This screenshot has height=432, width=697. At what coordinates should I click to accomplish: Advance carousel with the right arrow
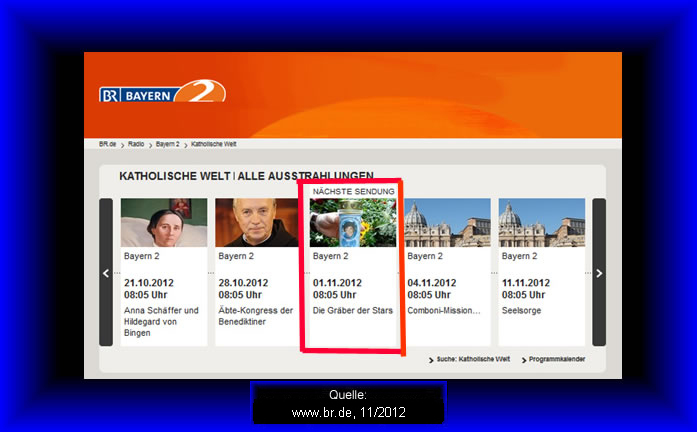coord(599,272)
